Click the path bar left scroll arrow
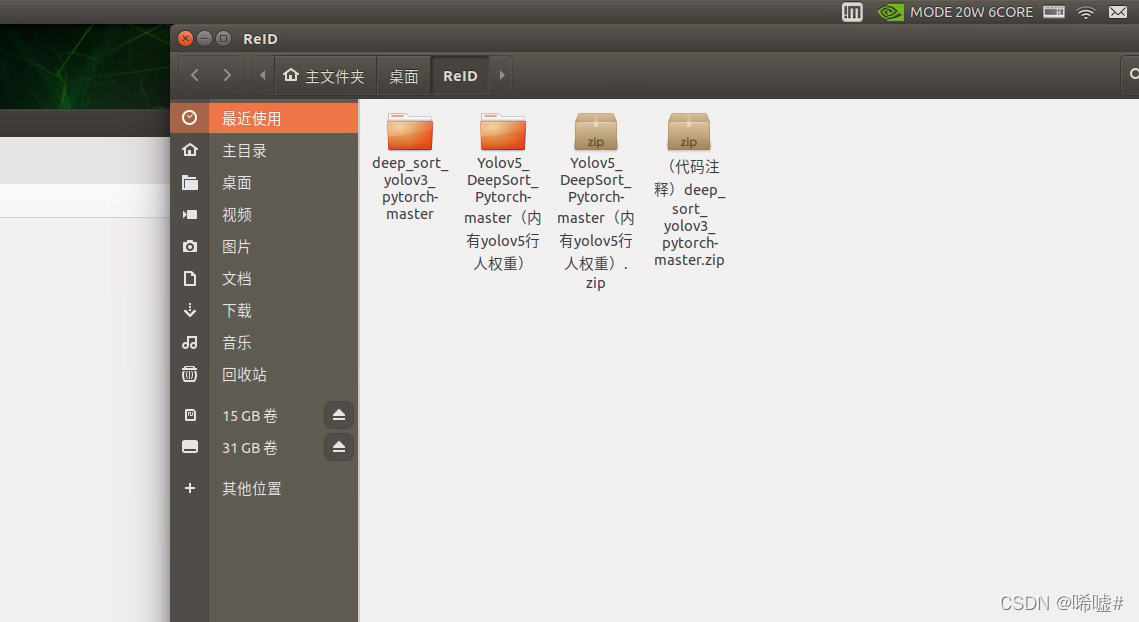Image resolution: width=1139 pixels, height=622 pixels. point(262,75)
